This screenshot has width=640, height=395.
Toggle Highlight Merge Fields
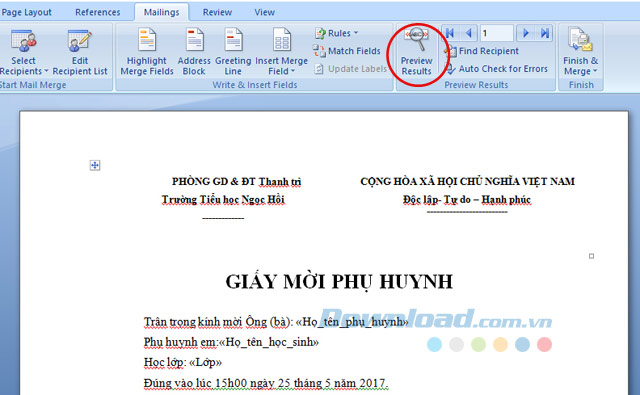147,52
